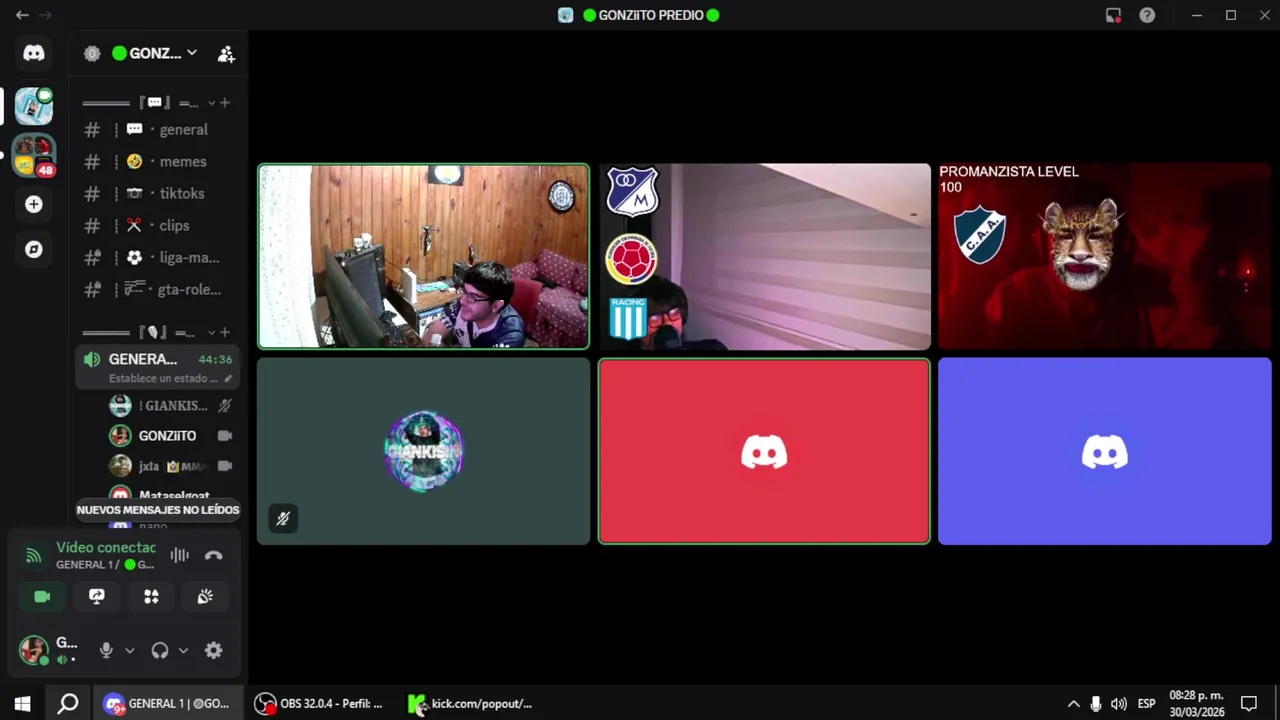Select the GENERA... voice channel
The width and height of the screenshot is (1280, 720).
pyautogui.click(x=158, y=367)
